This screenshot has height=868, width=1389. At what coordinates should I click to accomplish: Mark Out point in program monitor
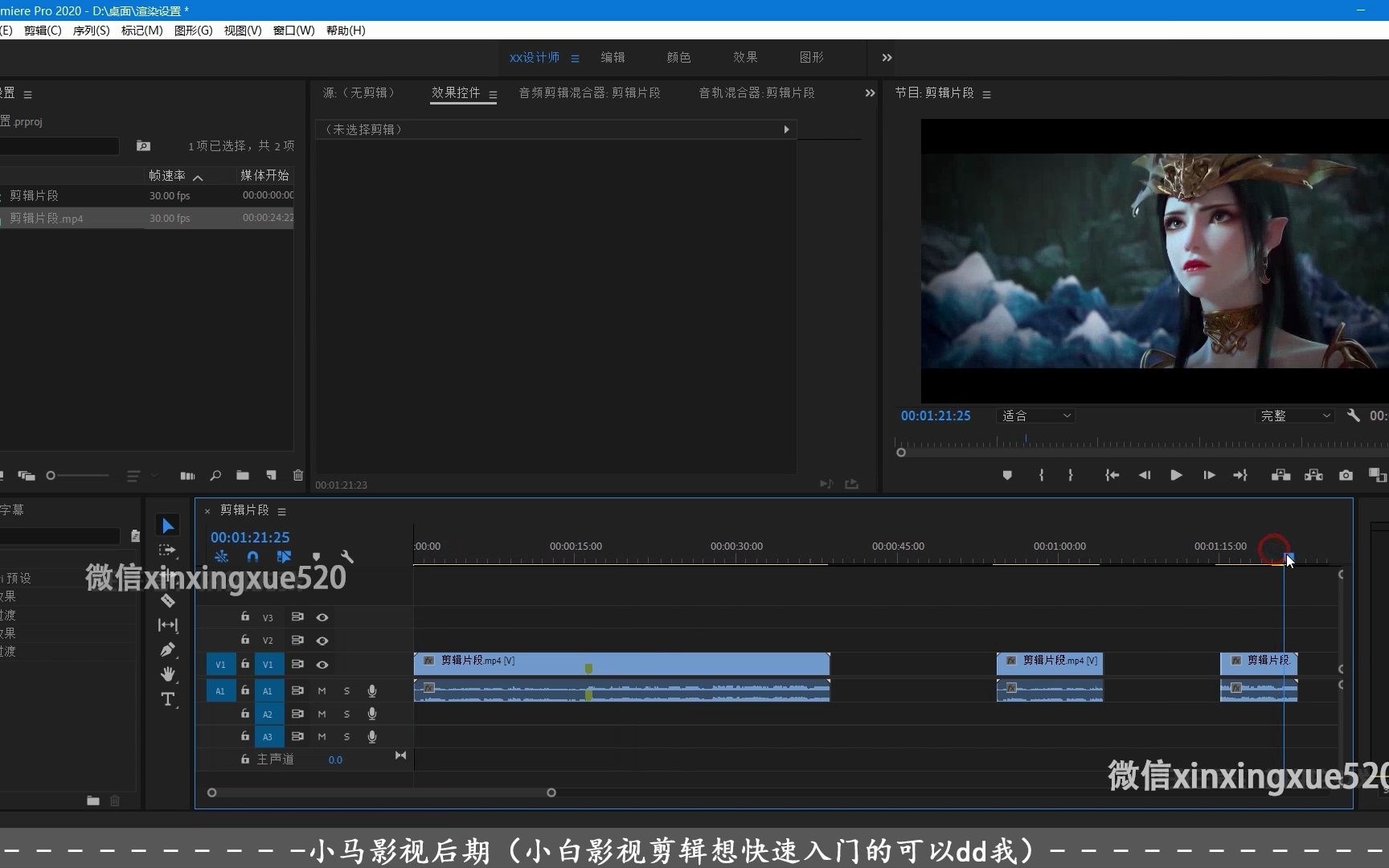click(1071, 475)
